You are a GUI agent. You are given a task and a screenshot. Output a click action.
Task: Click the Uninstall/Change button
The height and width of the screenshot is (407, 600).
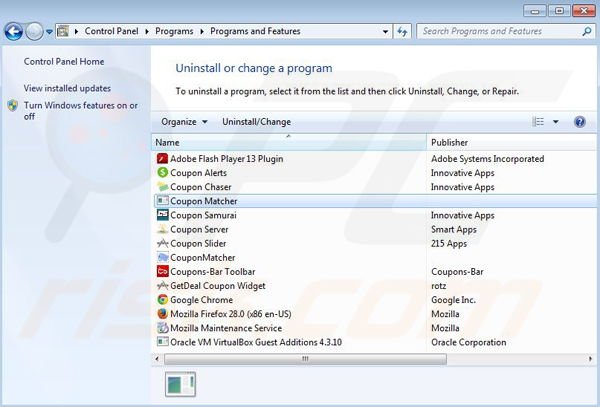click(256, 122)
